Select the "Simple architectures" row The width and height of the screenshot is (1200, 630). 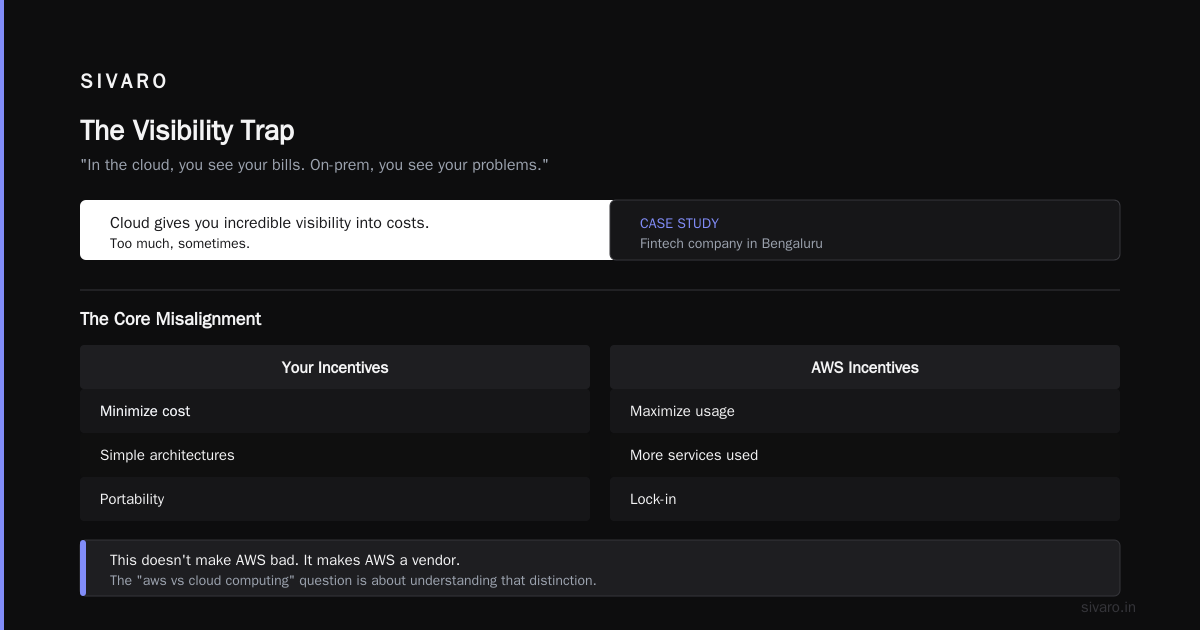point(335,455)
